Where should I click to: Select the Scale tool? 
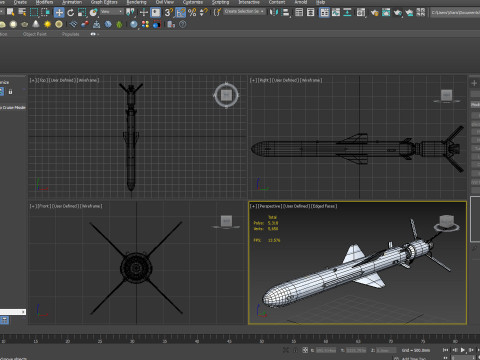(82, 13)
